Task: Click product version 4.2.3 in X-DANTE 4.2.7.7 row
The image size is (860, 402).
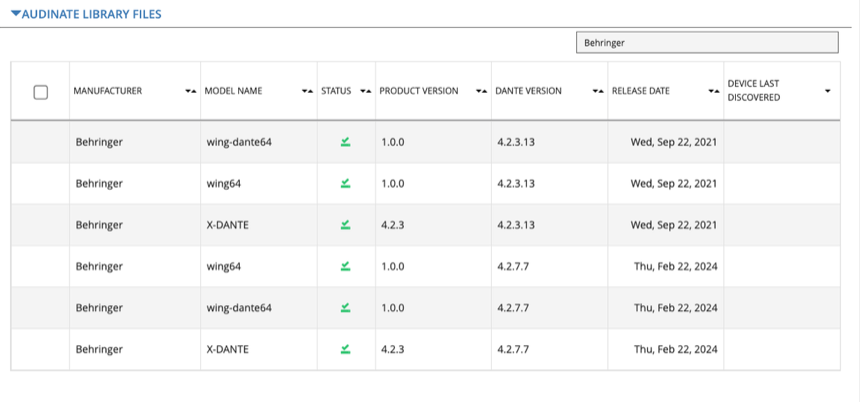Action: click(x=393, y=349)
